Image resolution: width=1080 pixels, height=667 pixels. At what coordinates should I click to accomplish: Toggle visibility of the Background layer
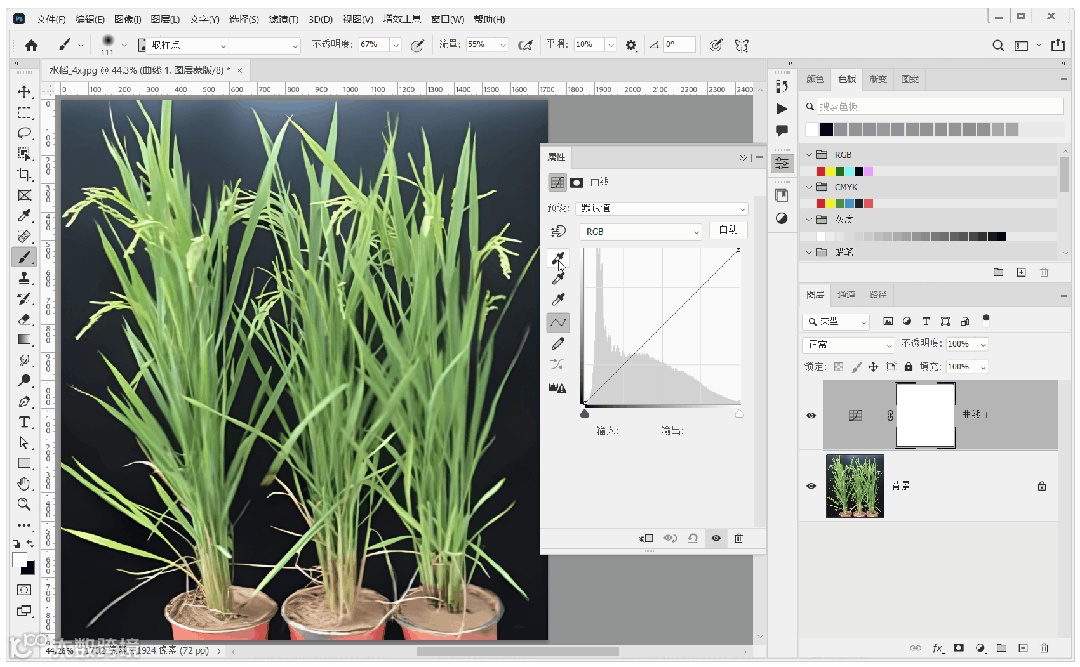point(811,486)
